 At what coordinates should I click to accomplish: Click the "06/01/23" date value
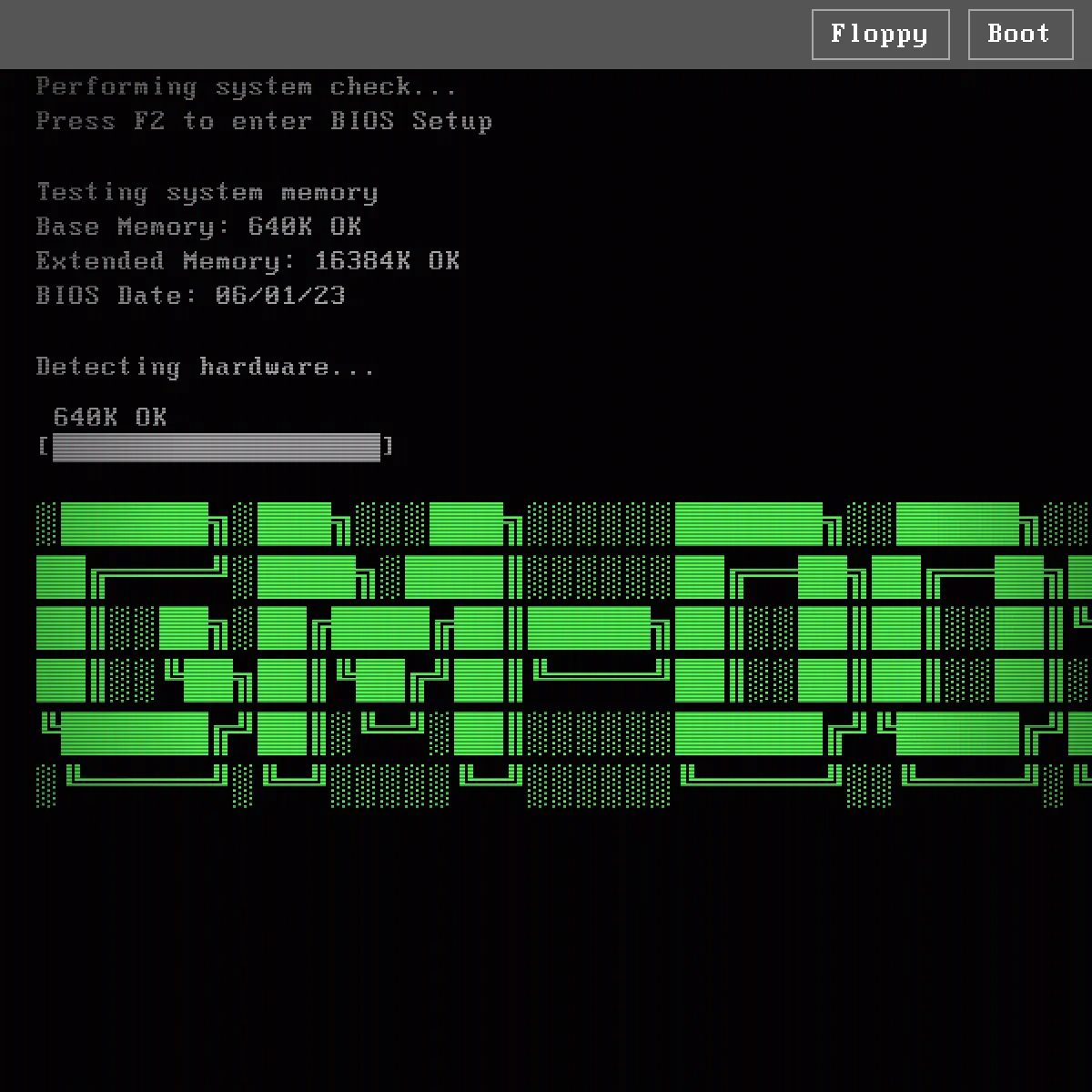point(280,296)
